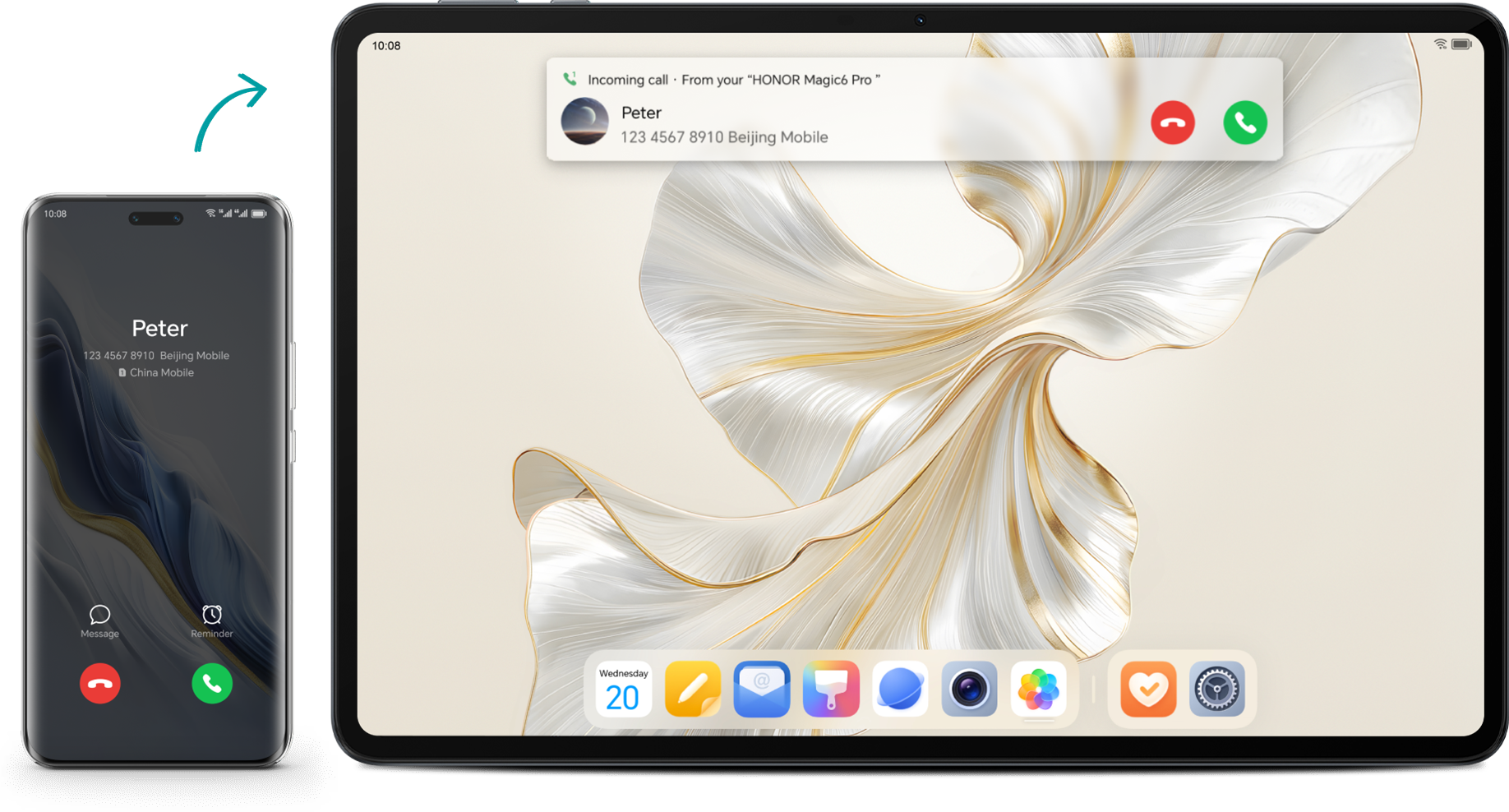Screen dimensions: 1509x812
Task: Tap the red decline button on phone
Action: click(x=100, y=683)
